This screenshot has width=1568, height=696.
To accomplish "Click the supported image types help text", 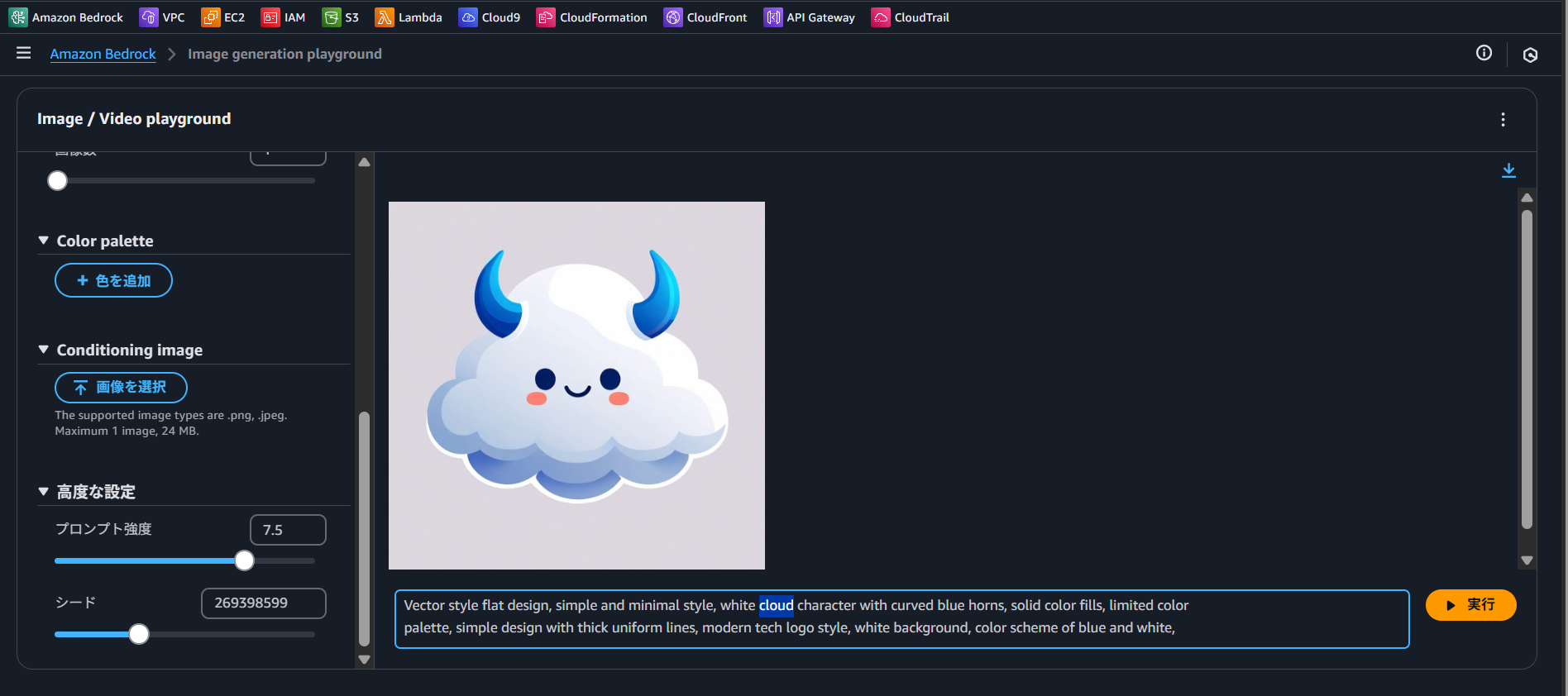I will pos(171,423).
